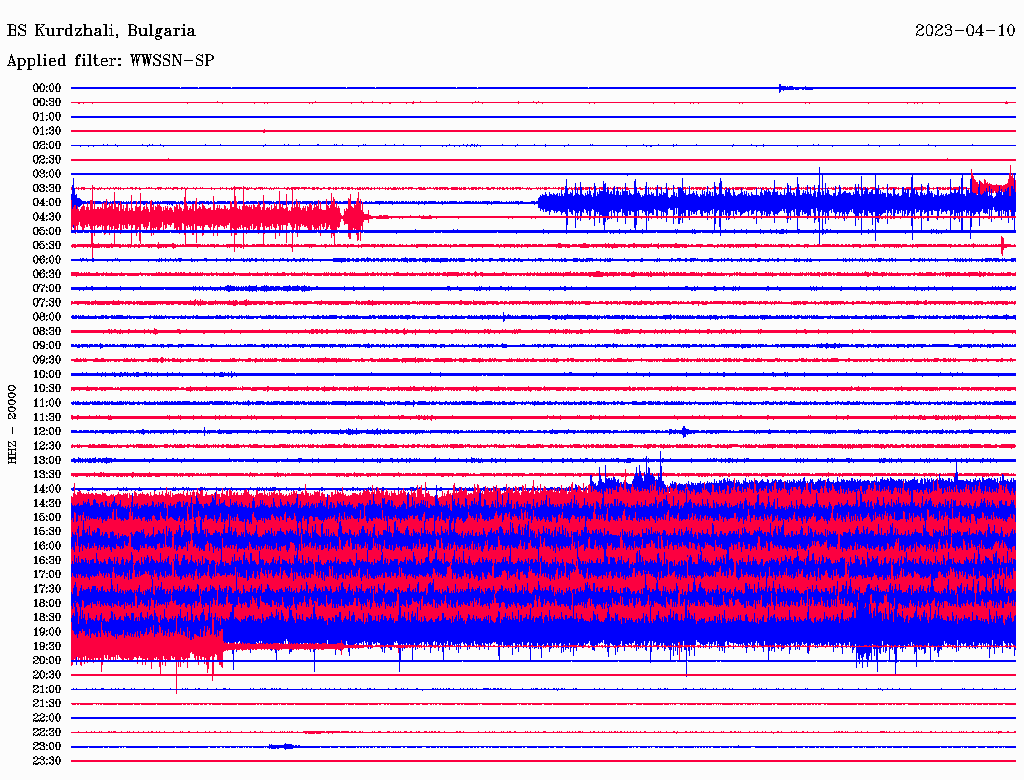
Task: Select the 12:00 time label
Action: tap(47, 431)
